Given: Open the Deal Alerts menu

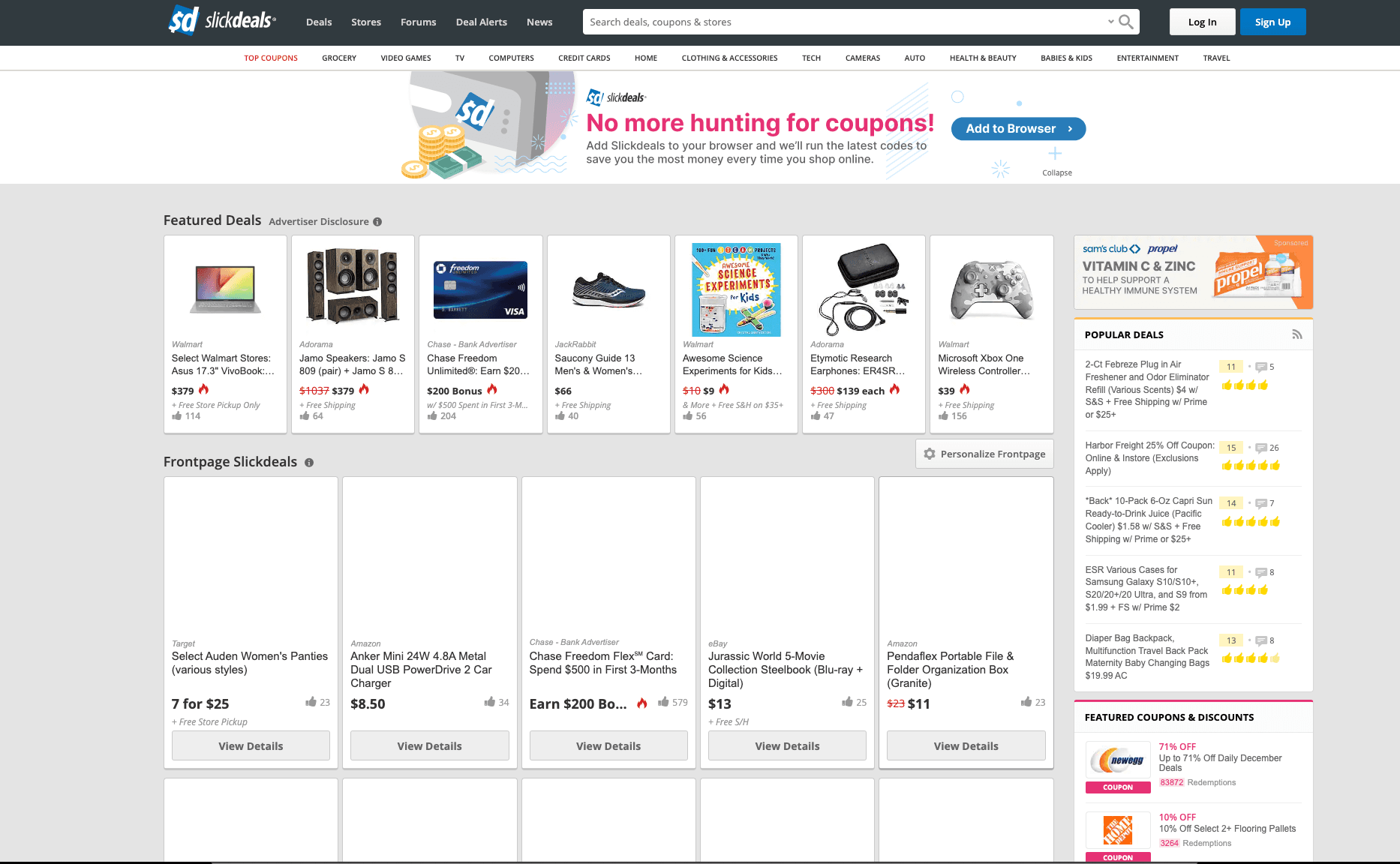Looking at the screenshot, I should tap(482, 22).
